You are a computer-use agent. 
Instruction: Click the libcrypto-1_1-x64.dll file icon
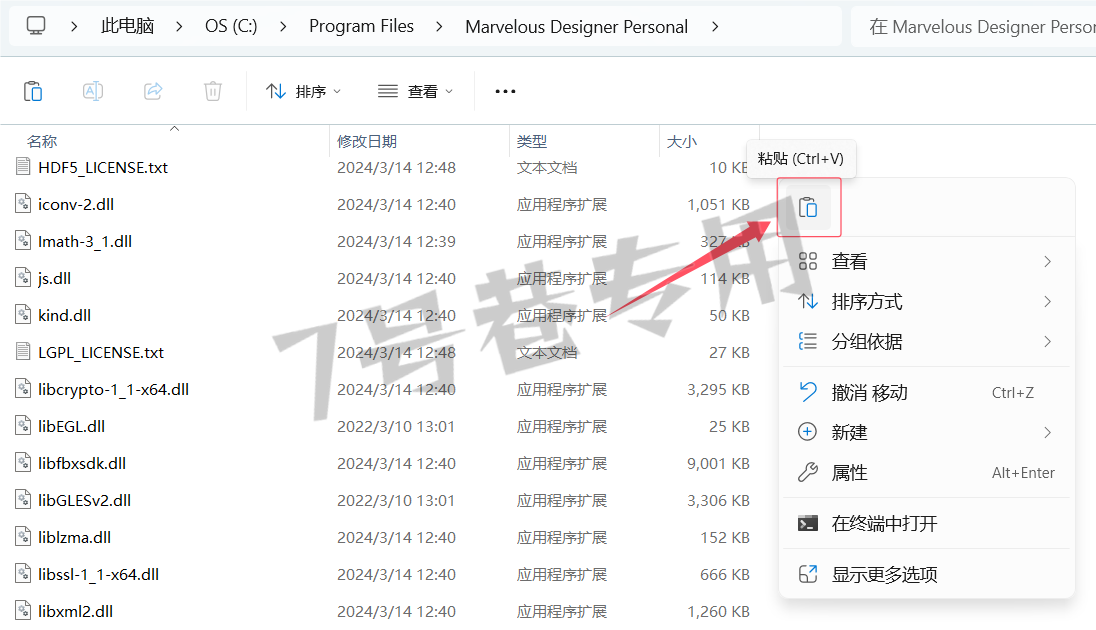click(x=23, y=389)
